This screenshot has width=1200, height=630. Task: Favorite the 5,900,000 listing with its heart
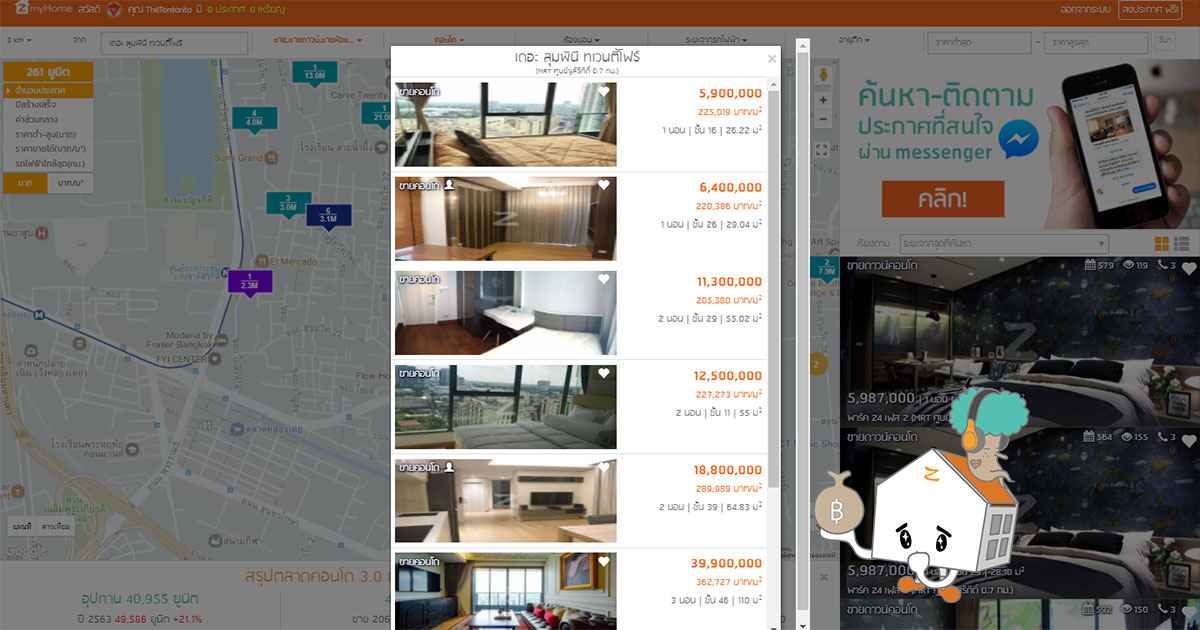(604, 91)
